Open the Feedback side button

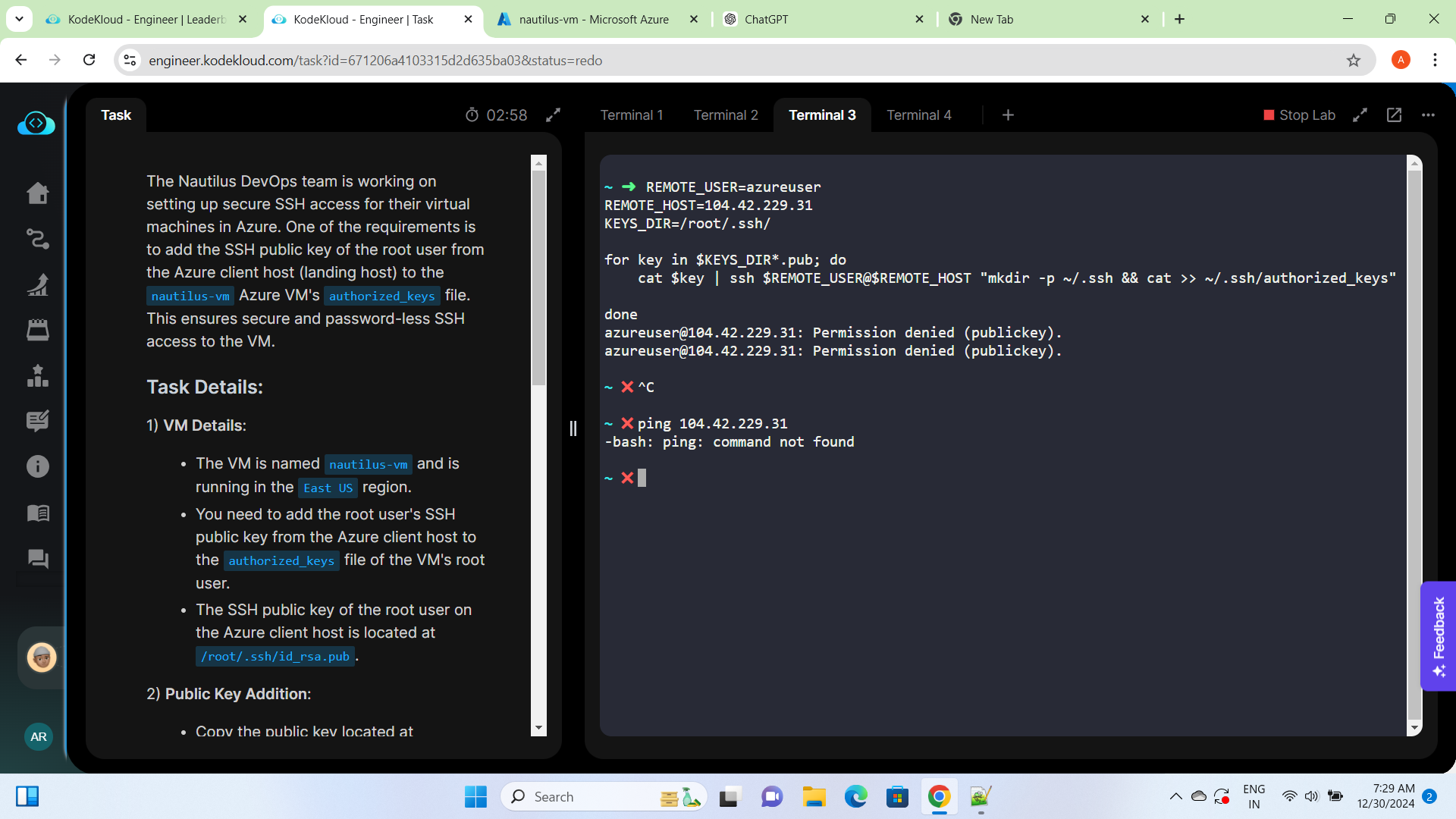click(1439, 635)
